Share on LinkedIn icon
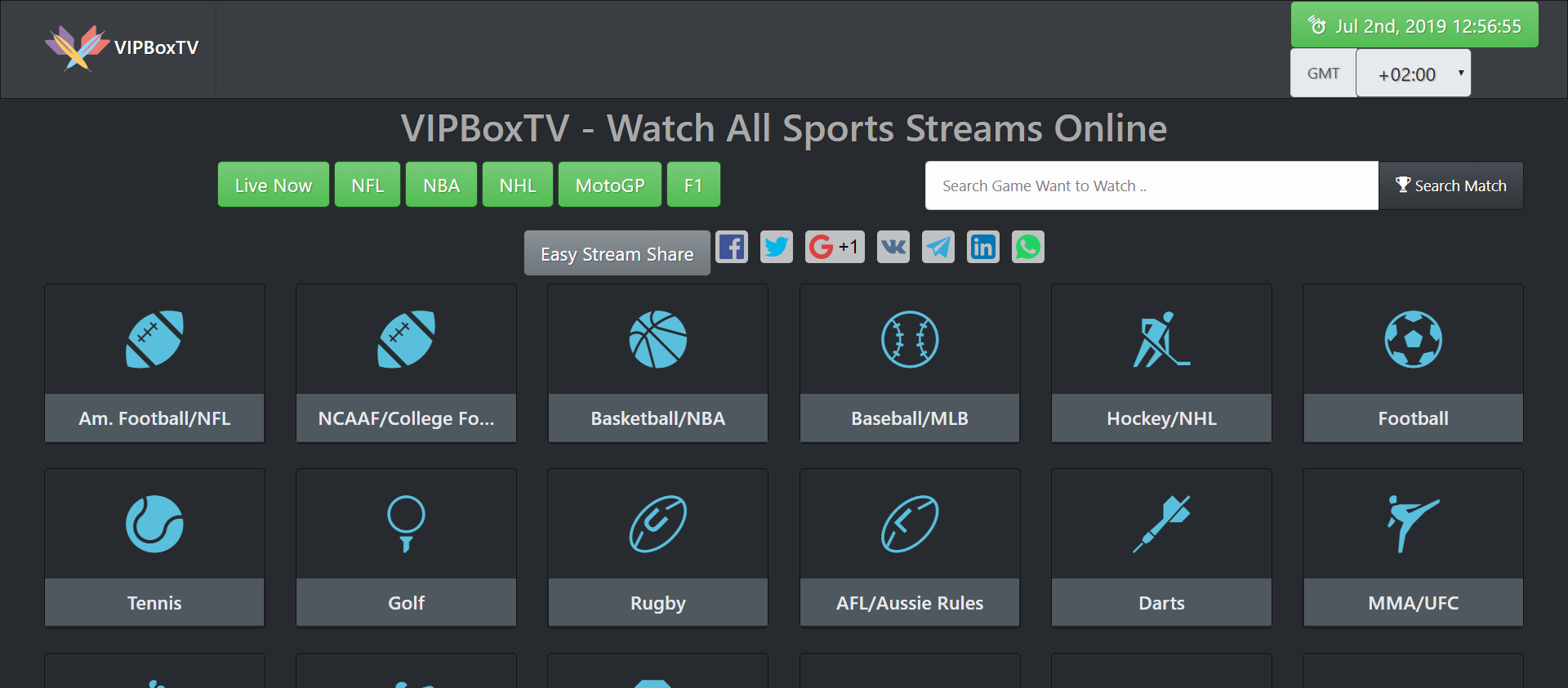Viewport: 1568px width, 688px height. (x=983, y=247)
